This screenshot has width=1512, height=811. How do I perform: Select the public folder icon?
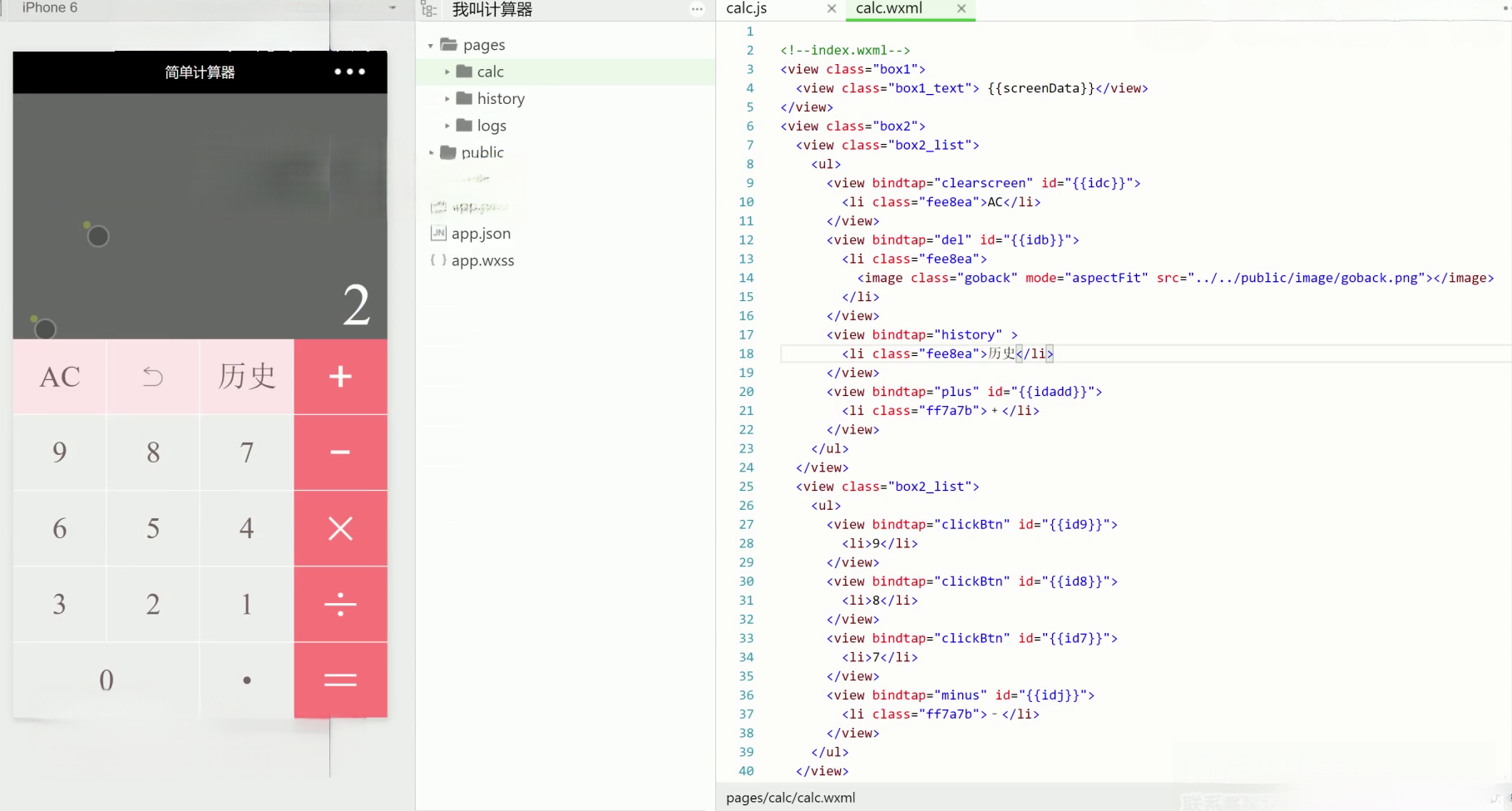pos(448,152)
